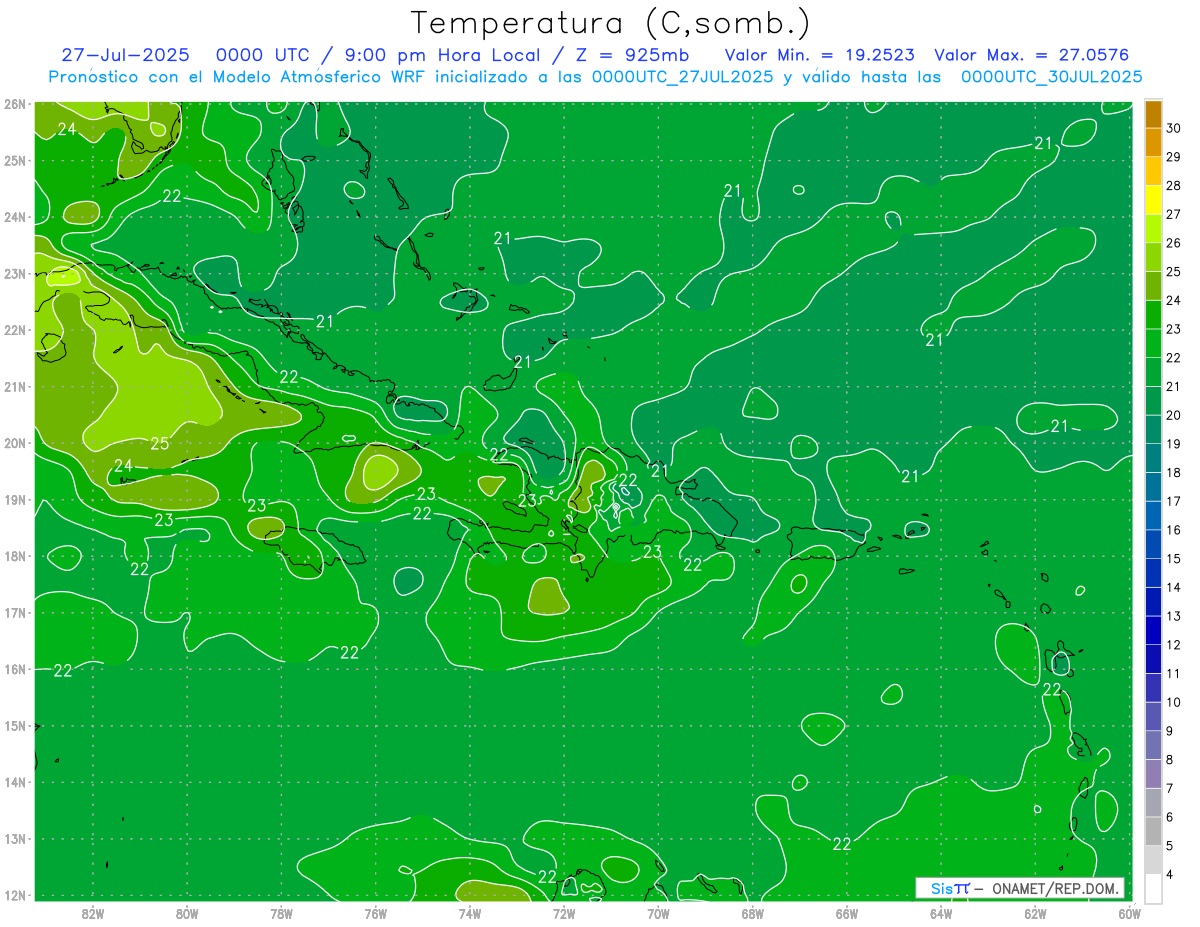Click the dark orange swatch above 30
The width and height of the screenshot is (1200, 927).
1153,114
